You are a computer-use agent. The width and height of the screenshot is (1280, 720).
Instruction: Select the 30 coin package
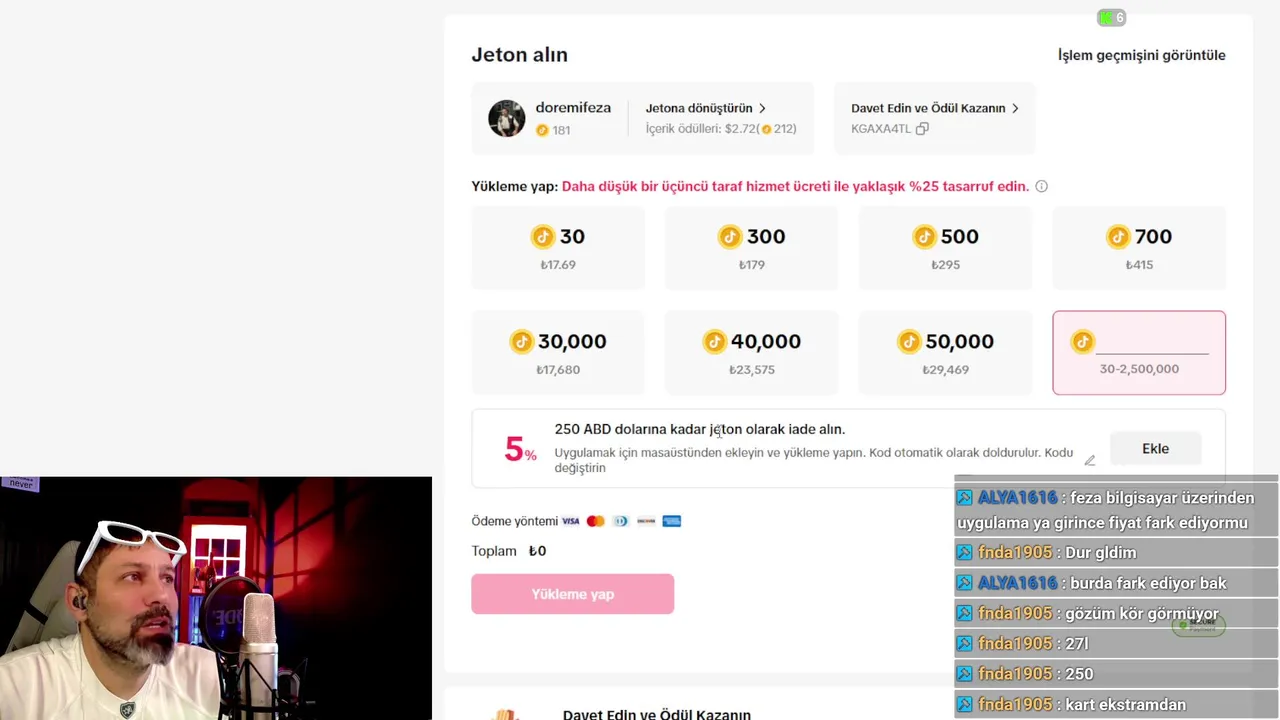(x=558, y=248)
